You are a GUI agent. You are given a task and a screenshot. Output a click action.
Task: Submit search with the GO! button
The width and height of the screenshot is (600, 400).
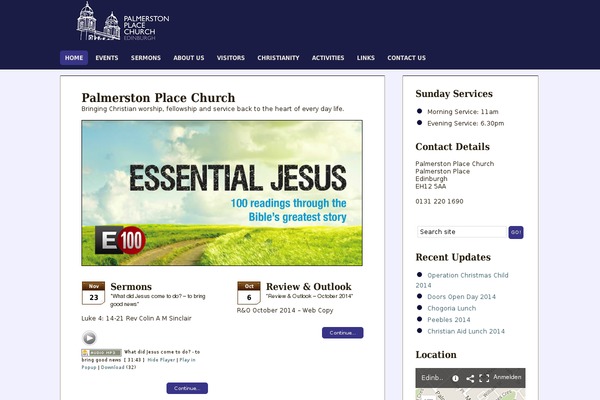pos(516,232)
